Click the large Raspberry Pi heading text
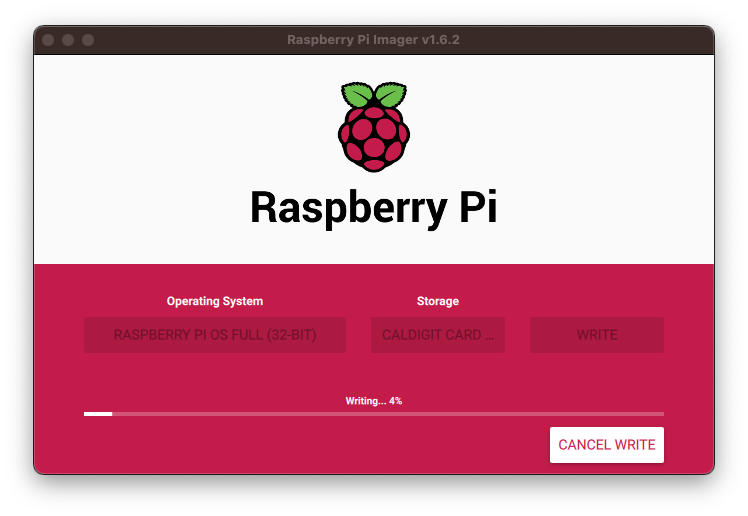Viewport: 748px width, 516px height. click(374, 207)
